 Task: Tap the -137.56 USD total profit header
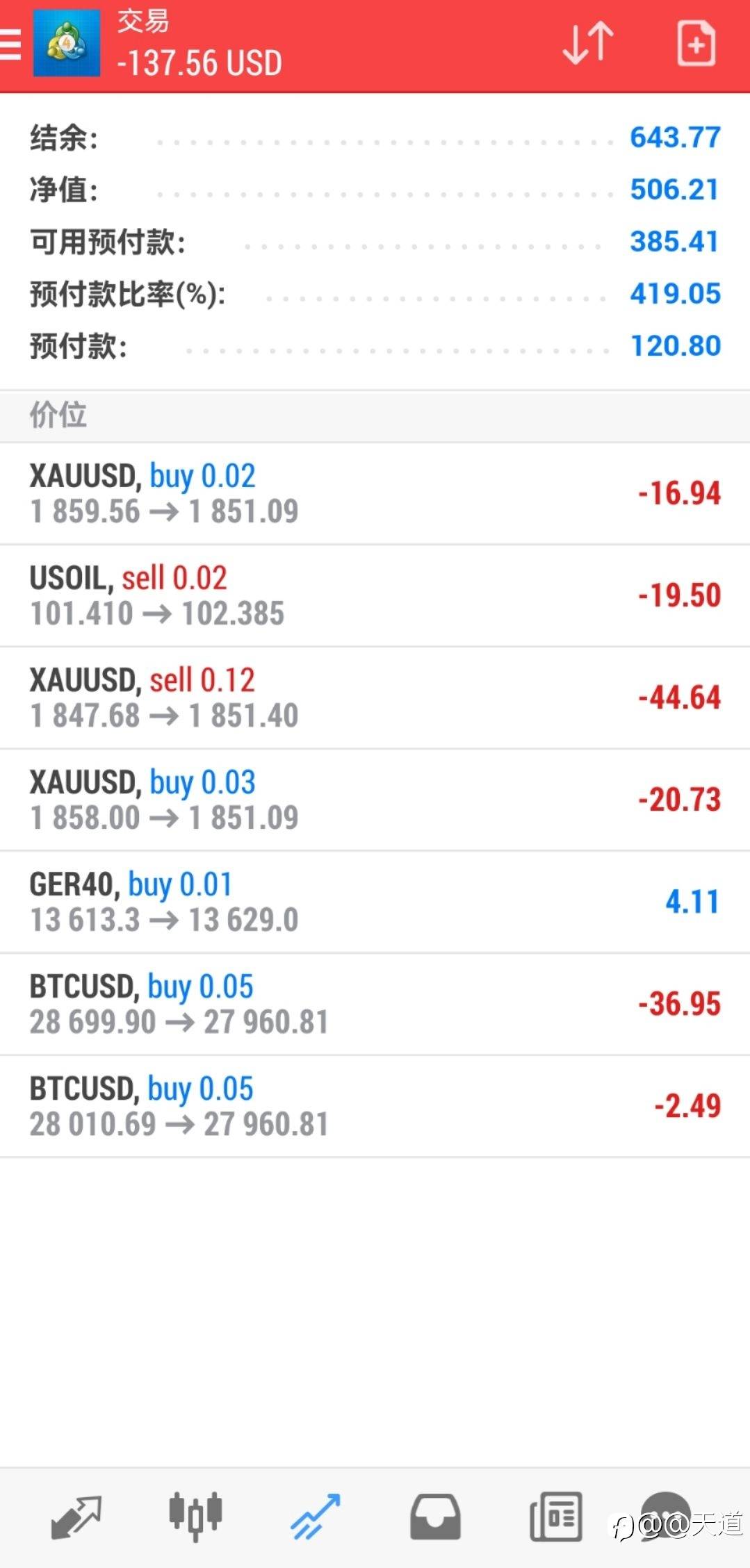pyautogui.click(x=199, y=63)
